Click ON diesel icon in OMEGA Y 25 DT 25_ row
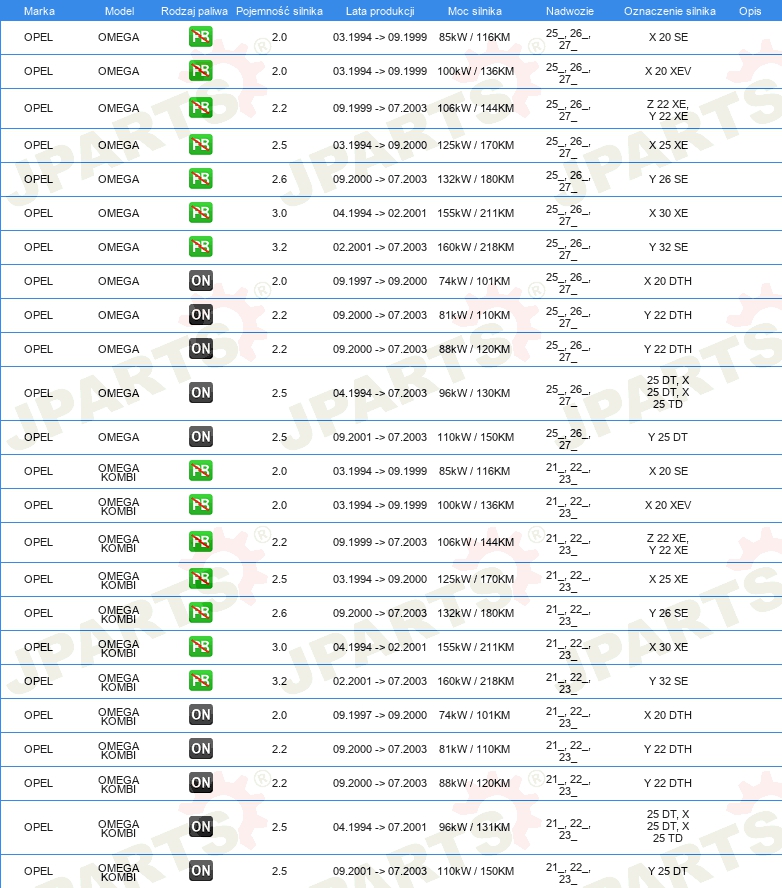This screenshot has width=782, height=888. pos(200,437)
